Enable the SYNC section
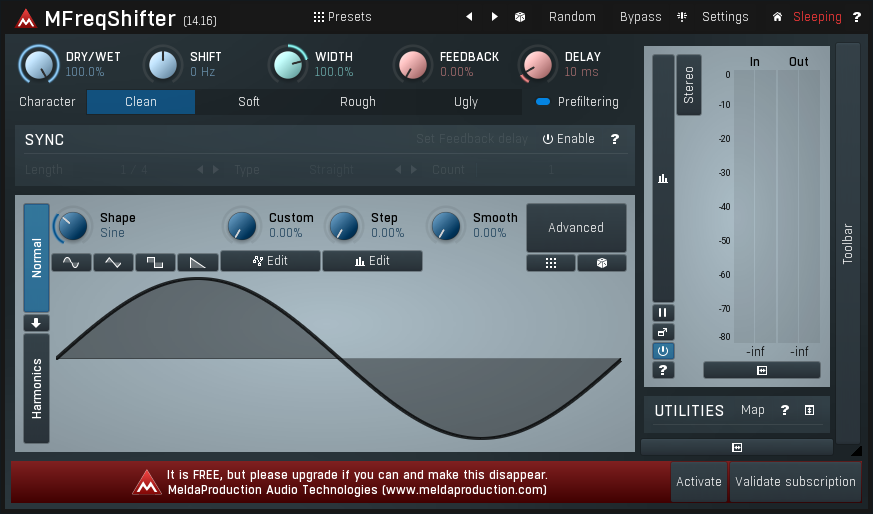The height and width of the screenshot is (514, 873). point(568,139)
